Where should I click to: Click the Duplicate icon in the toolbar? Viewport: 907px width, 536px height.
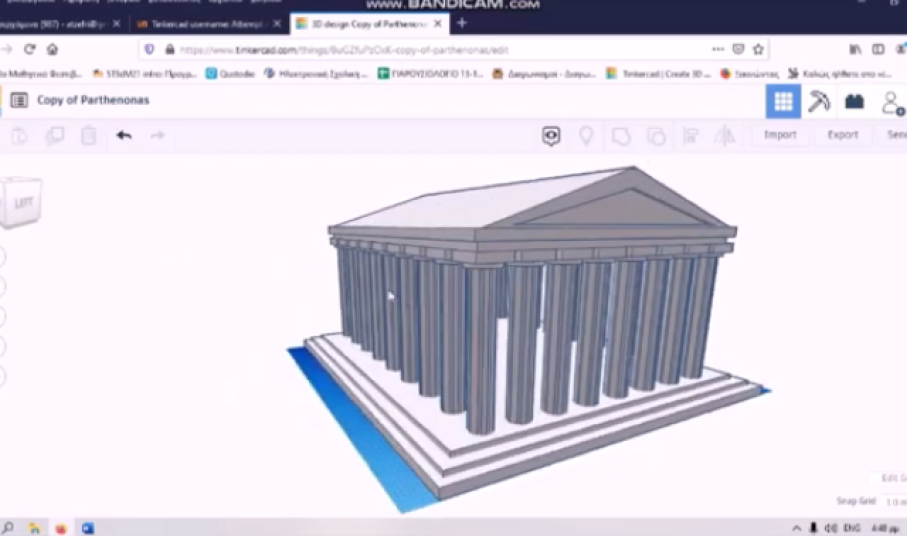[55, 135]
